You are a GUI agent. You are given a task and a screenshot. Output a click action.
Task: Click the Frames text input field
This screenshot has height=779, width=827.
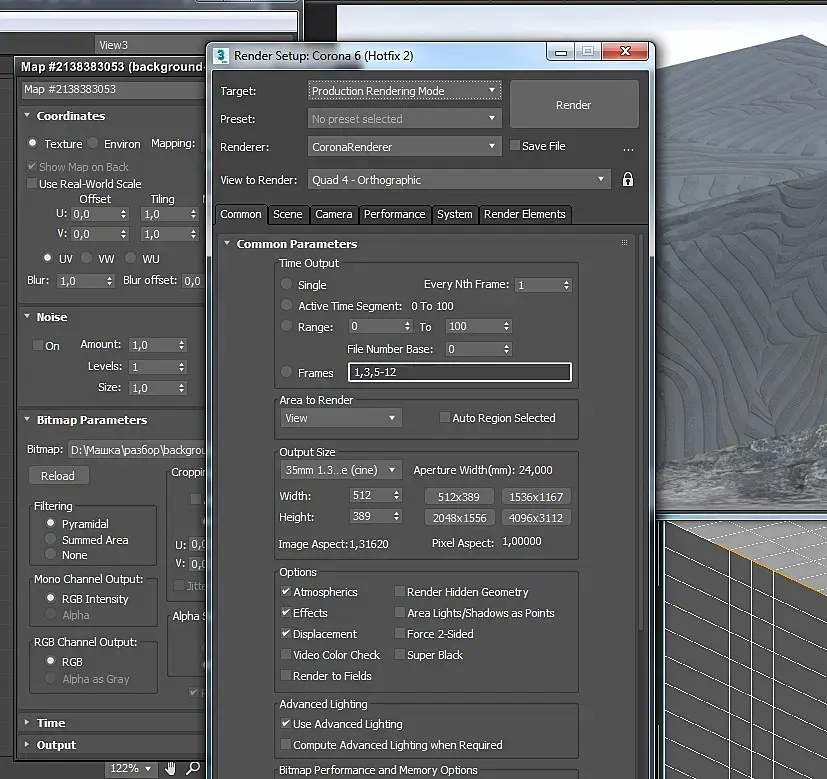point(459,373)
